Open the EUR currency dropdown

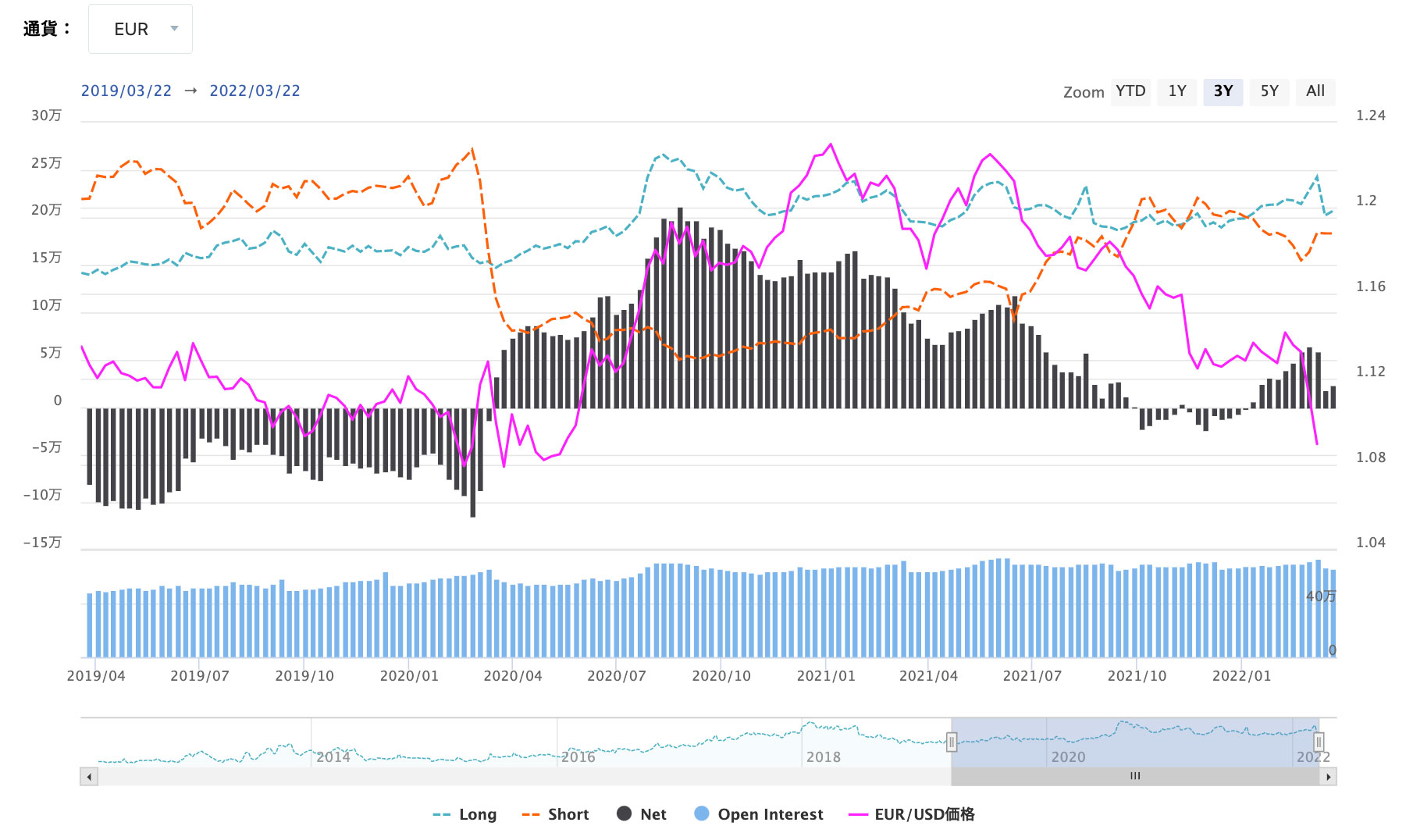point(141,29)
